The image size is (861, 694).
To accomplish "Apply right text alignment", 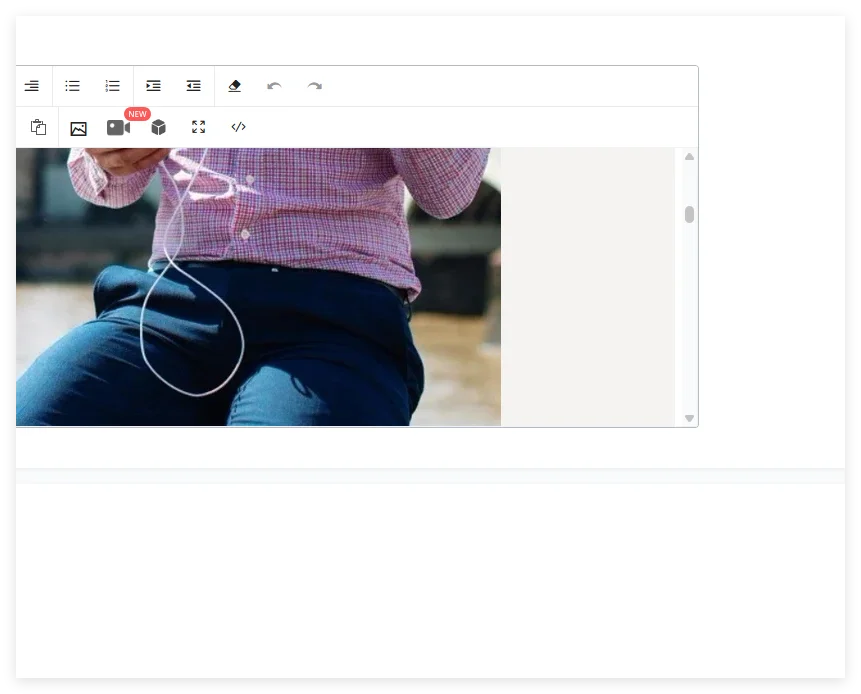I will click(x=32, y=86).
